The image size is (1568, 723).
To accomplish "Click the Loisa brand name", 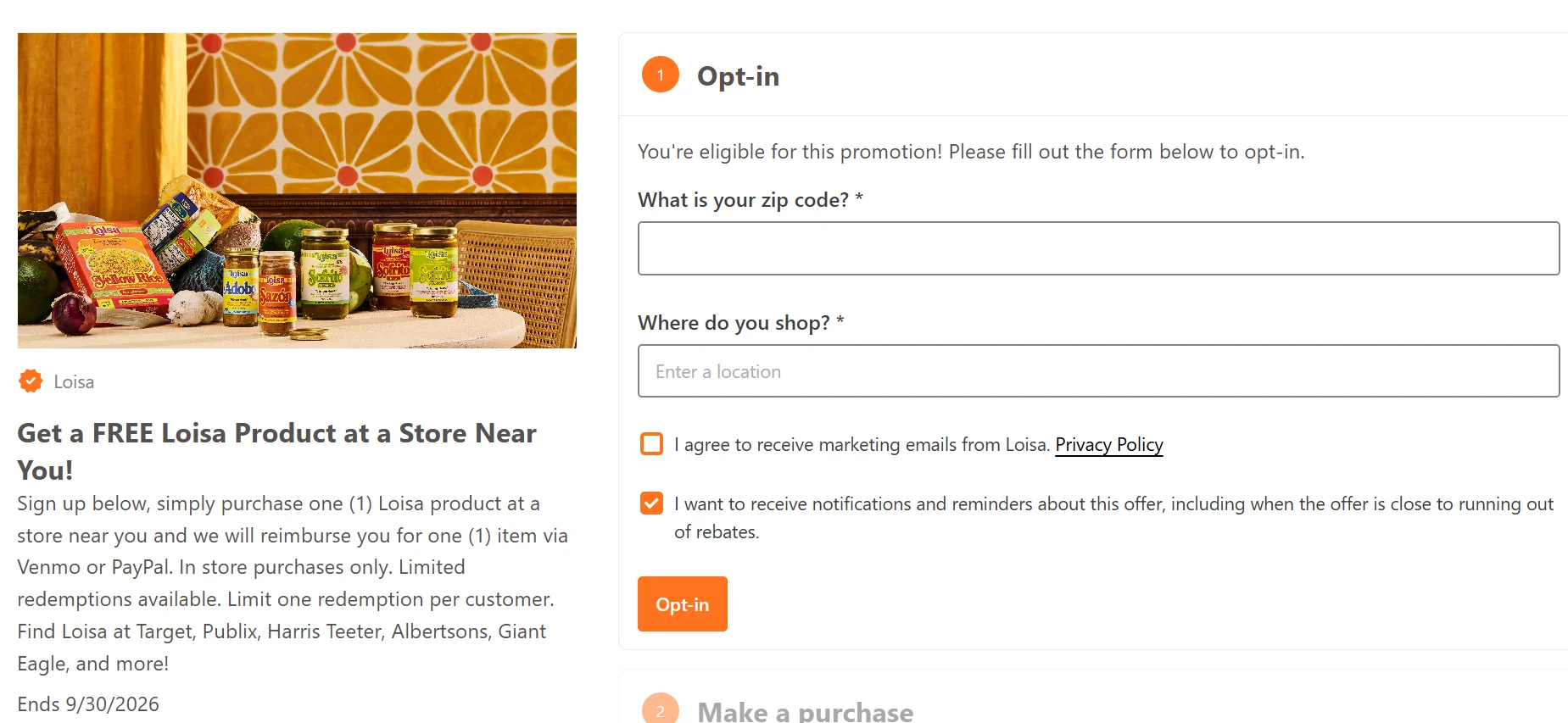I will tap(74, 382).
